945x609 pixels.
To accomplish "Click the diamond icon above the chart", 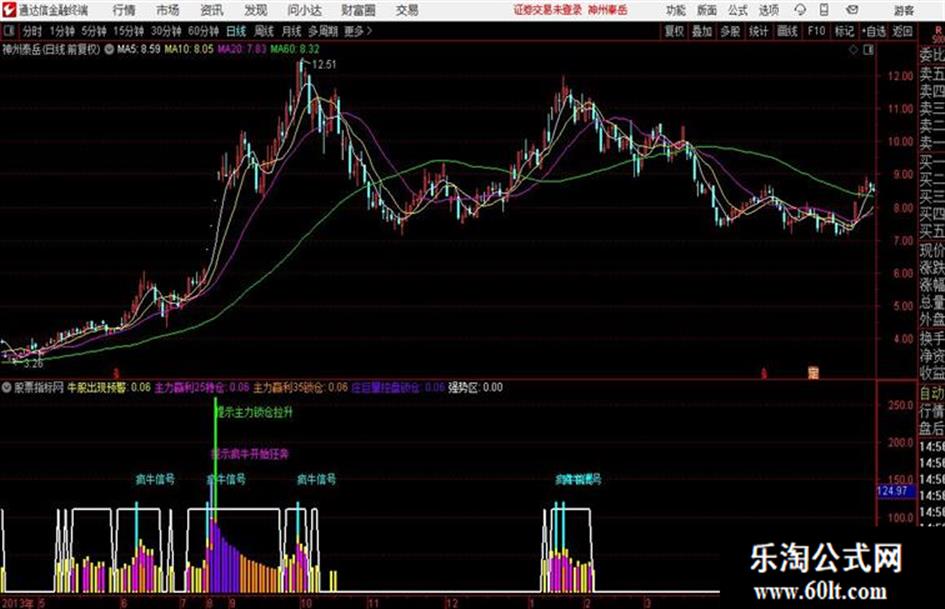I will tap(853, 50).
